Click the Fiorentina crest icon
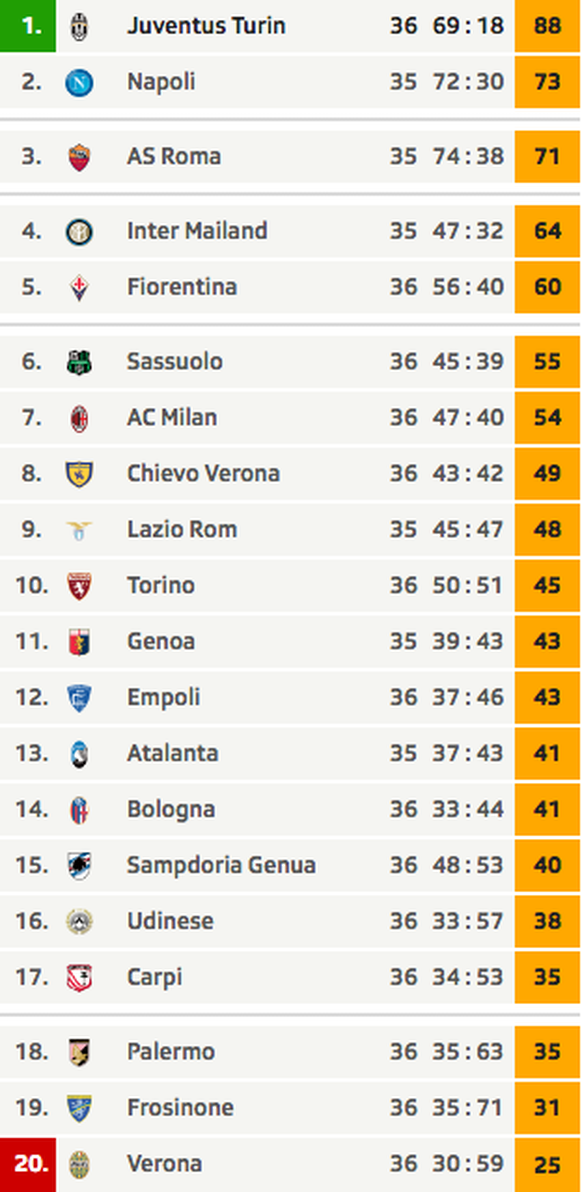 (x=79, y=287)
